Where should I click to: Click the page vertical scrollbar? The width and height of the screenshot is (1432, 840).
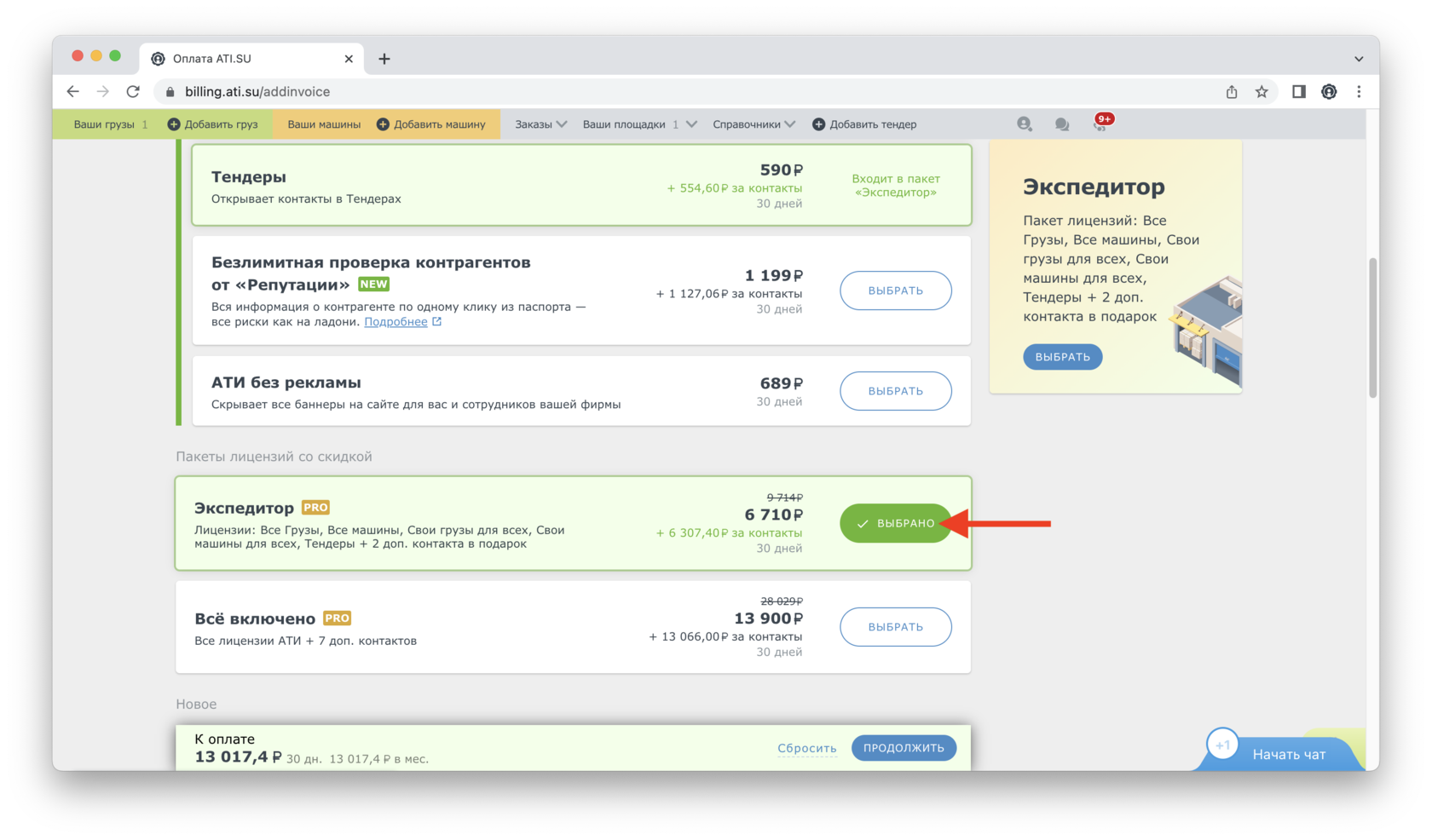click(x=1372, y=328)
